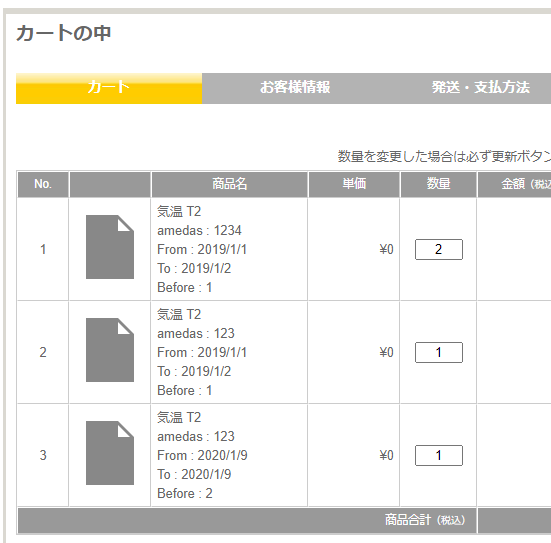551x543 pixels.
Task: Click product text with From 2020/1/9
Action: coord(202,455)
